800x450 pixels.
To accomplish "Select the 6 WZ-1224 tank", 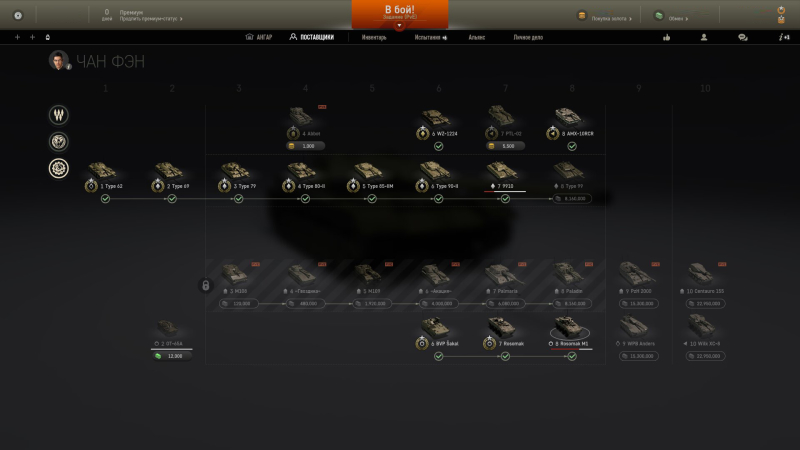I will point(438,123).
